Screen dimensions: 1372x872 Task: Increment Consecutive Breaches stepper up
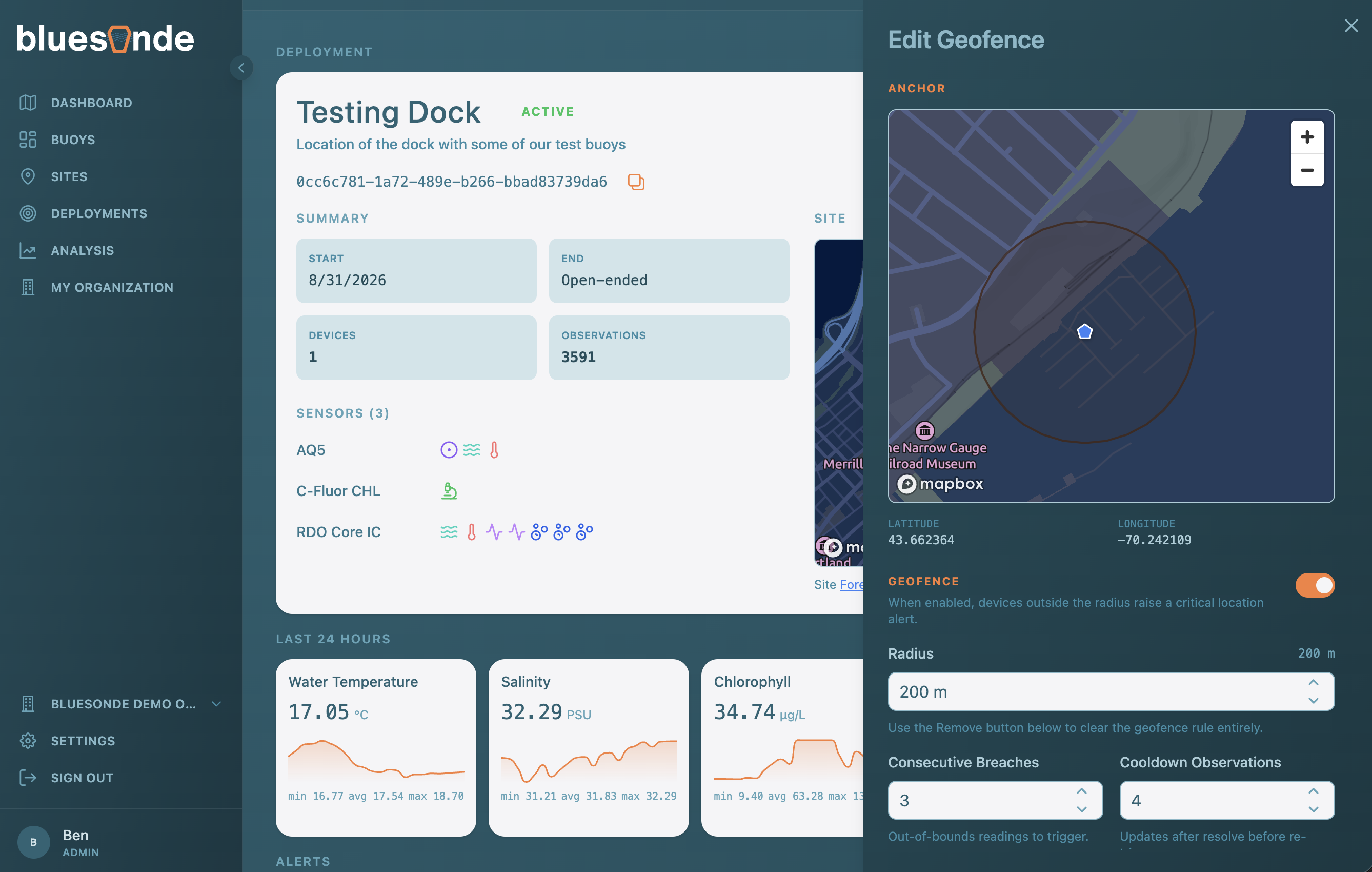click(1081, 791)
